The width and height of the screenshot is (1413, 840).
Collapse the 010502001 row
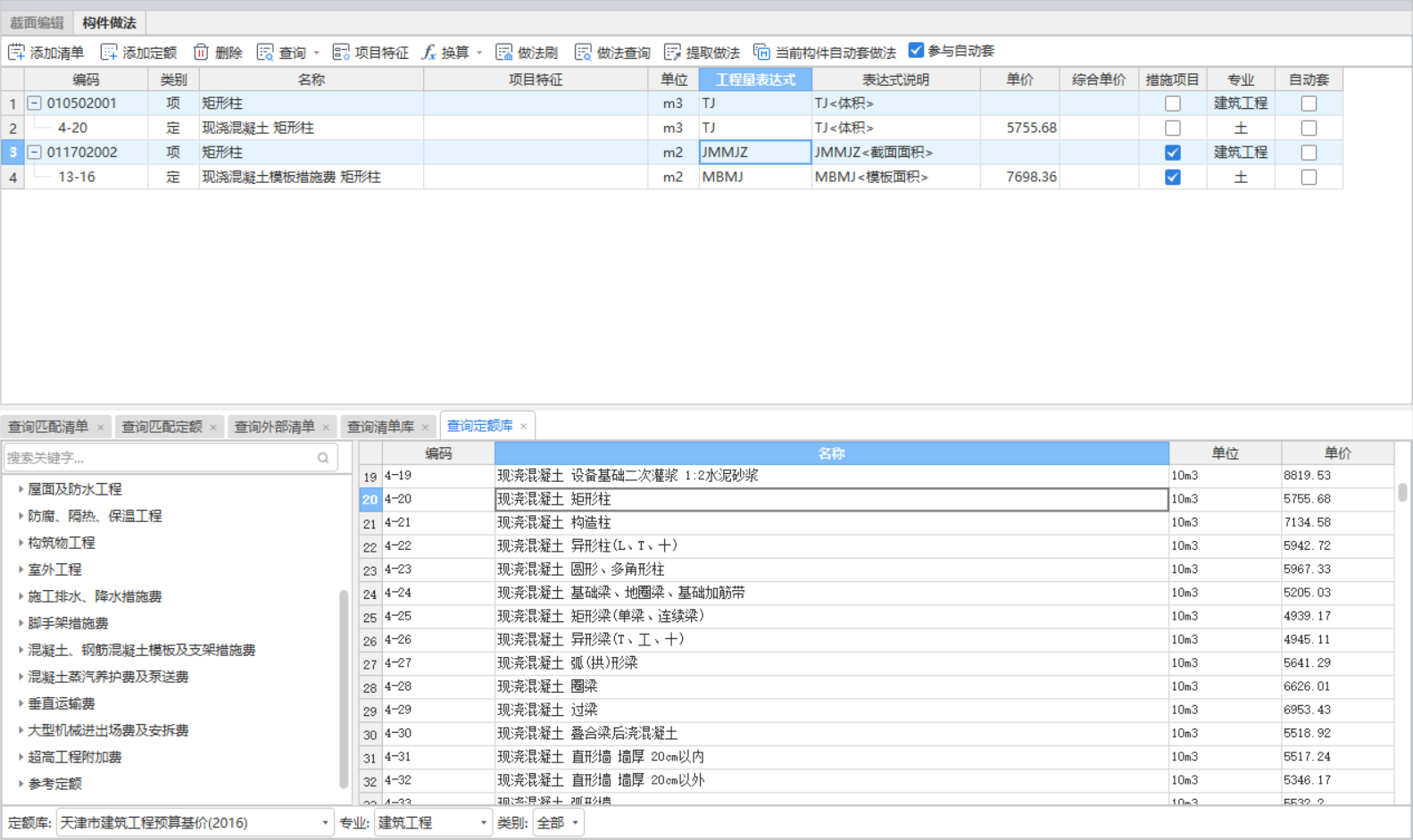pos(34,104)
